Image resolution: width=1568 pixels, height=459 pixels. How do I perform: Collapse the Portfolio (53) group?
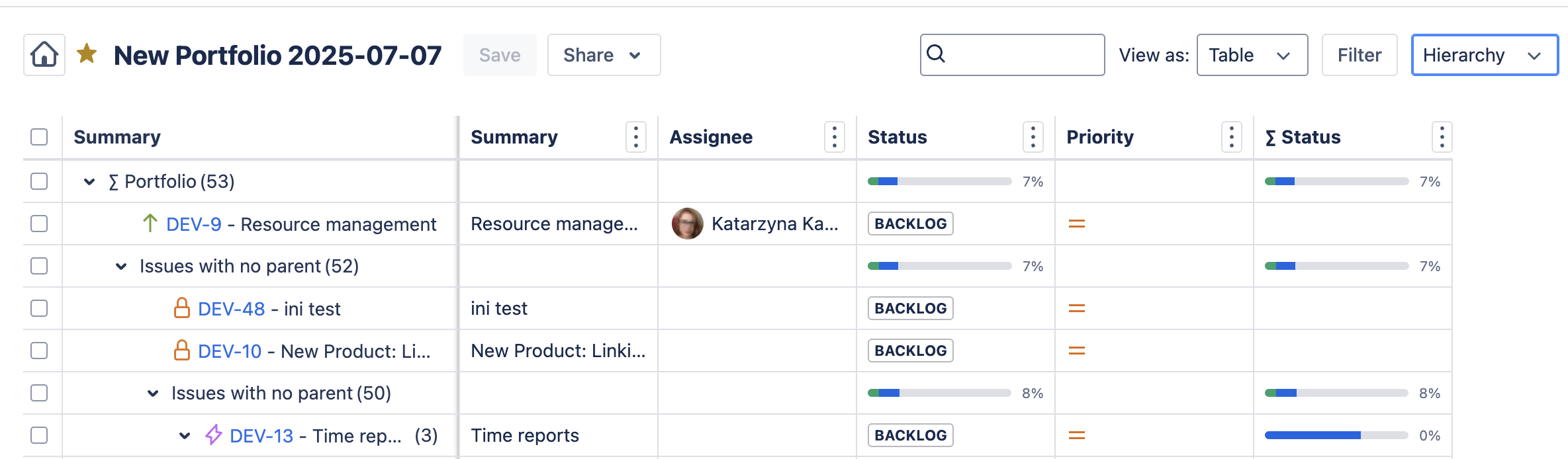89,181
